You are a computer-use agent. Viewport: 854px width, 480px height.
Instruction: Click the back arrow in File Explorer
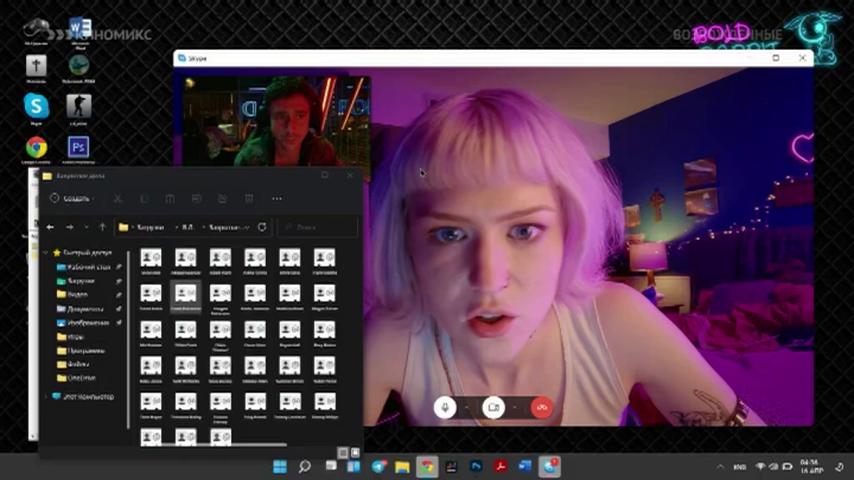coord(50,227)
